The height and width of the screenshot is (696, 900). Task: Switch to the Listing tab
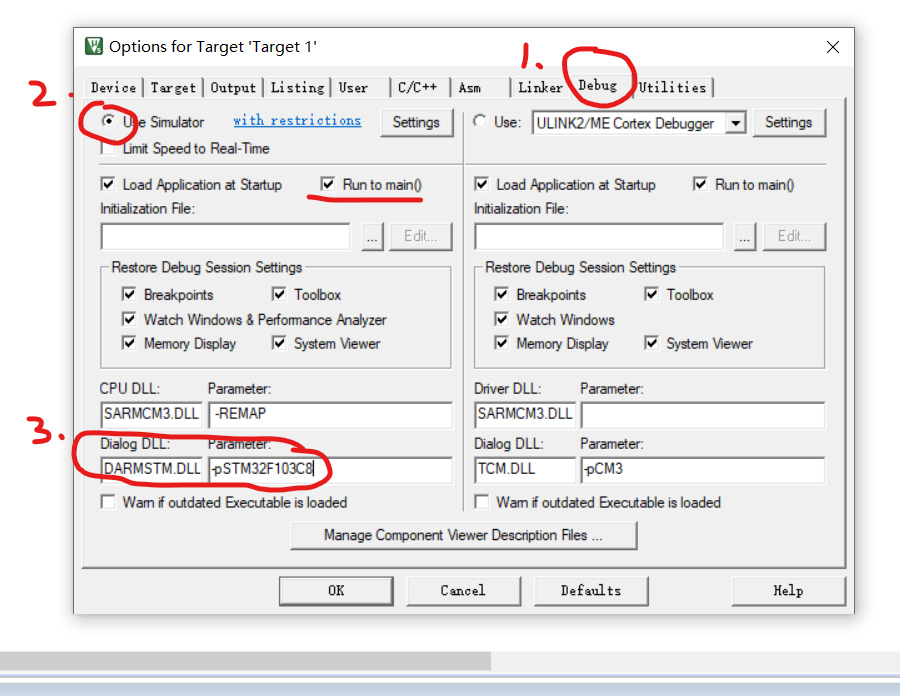(x=297, y=87)
